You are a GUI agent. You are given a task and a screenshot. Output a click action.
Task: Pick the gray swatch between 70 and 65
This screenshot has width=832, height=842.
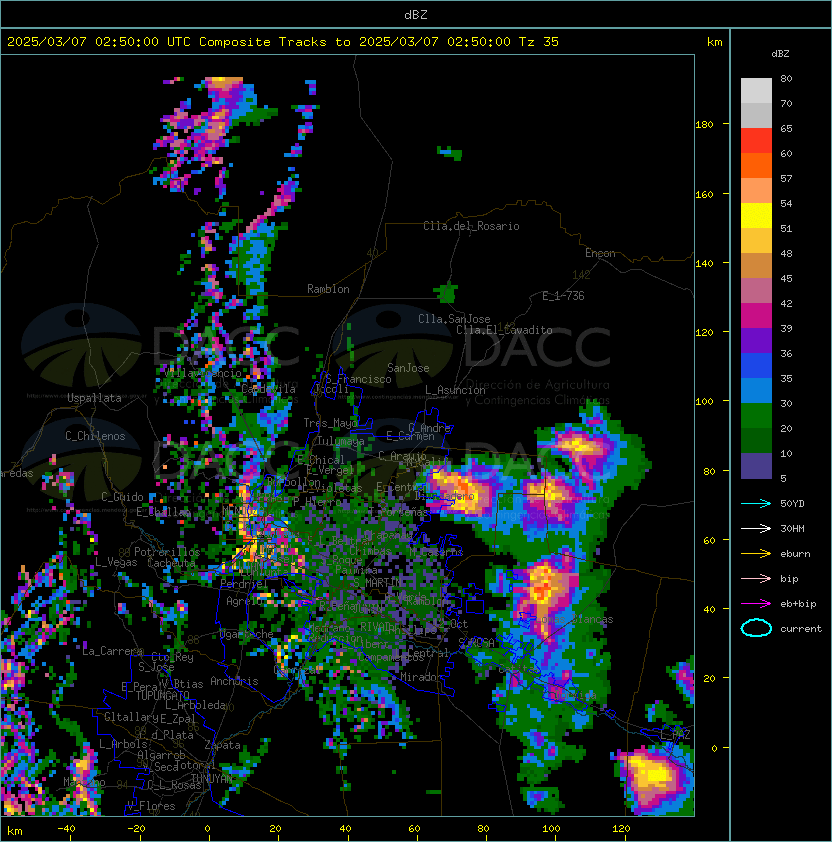(756, 115)
